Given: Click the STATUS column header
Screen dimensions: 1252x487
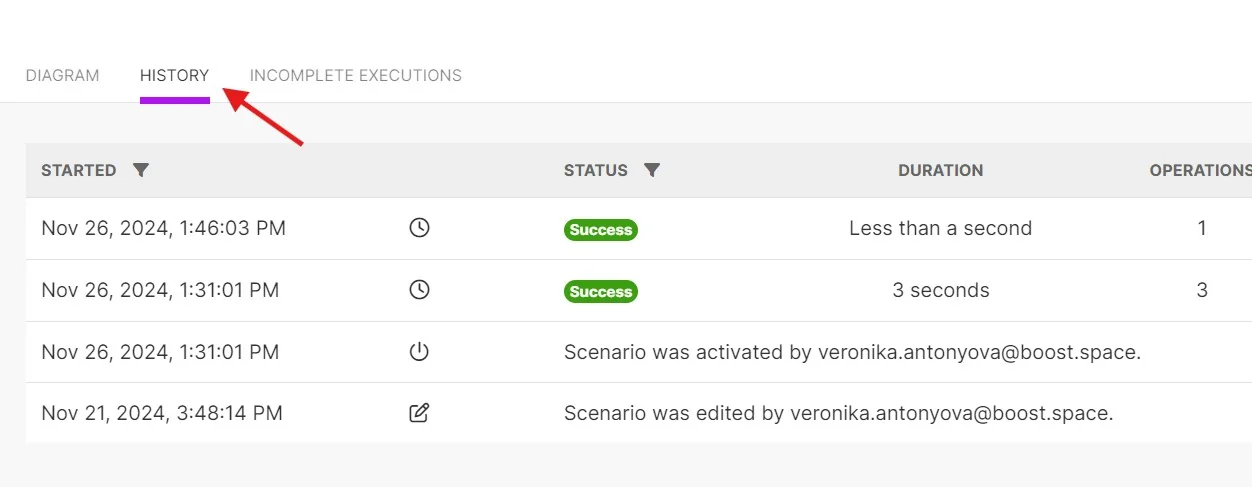Looking at the screenshot, I should pyautogui.click(x=596, y=170).
